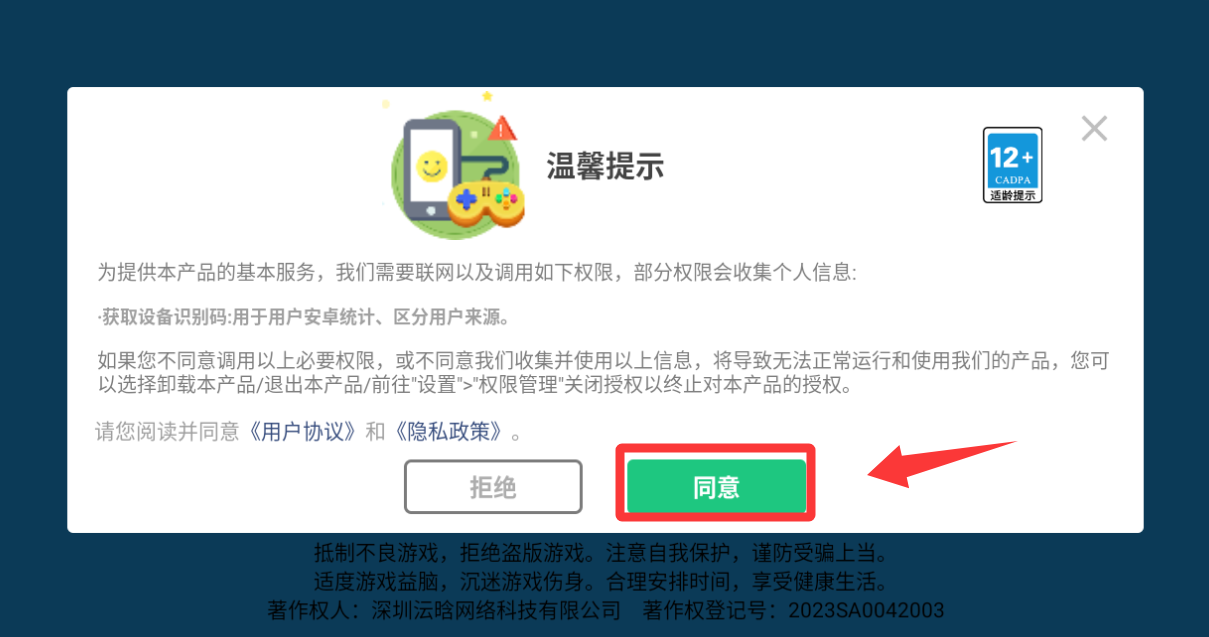Tap the 温馨提示 dialog title
The width and height of the screenshot is (1209, 637).
click(605, 166)
